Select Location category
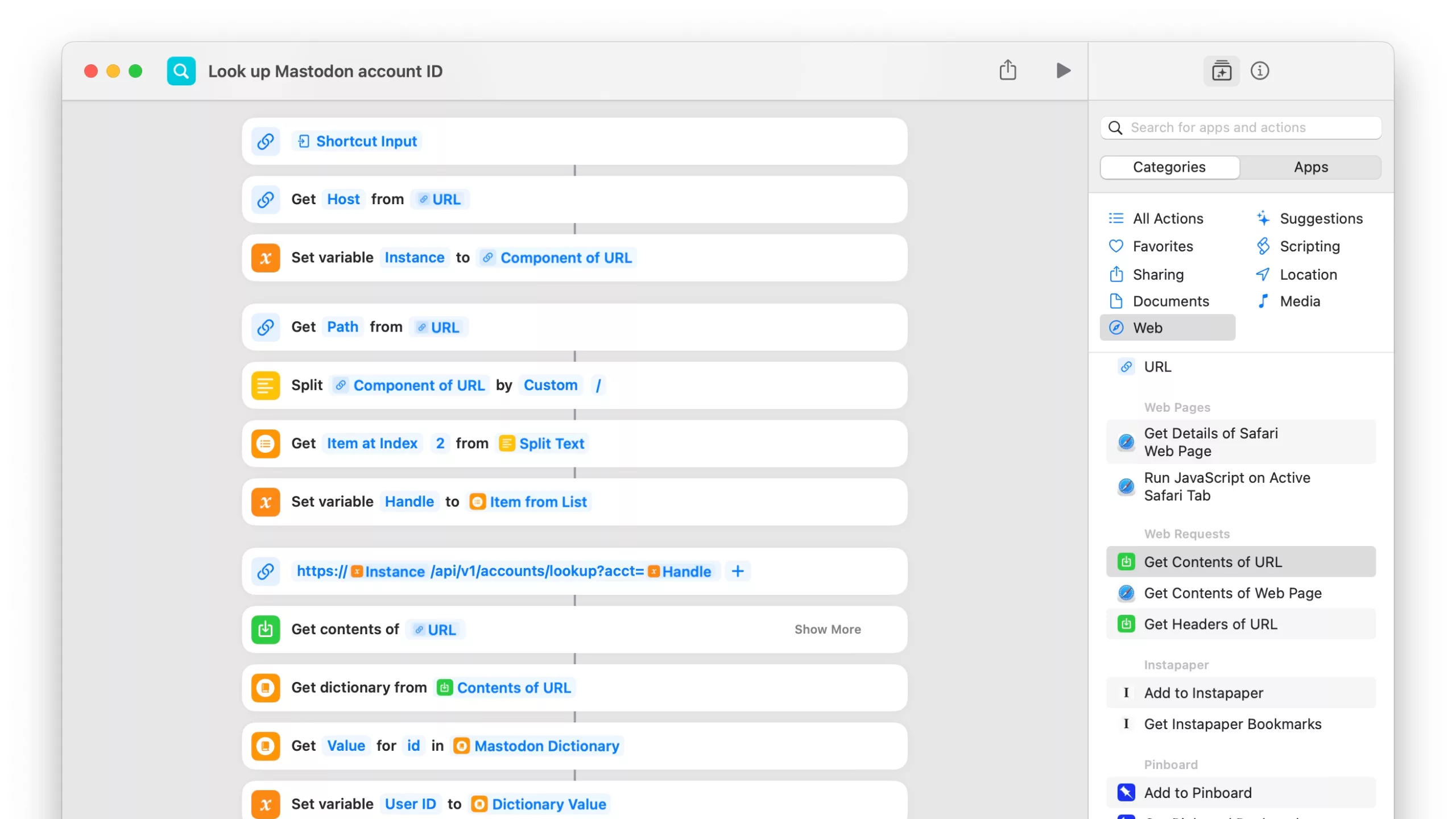This screenshot has height=819, width=1456. (1297, 275)
